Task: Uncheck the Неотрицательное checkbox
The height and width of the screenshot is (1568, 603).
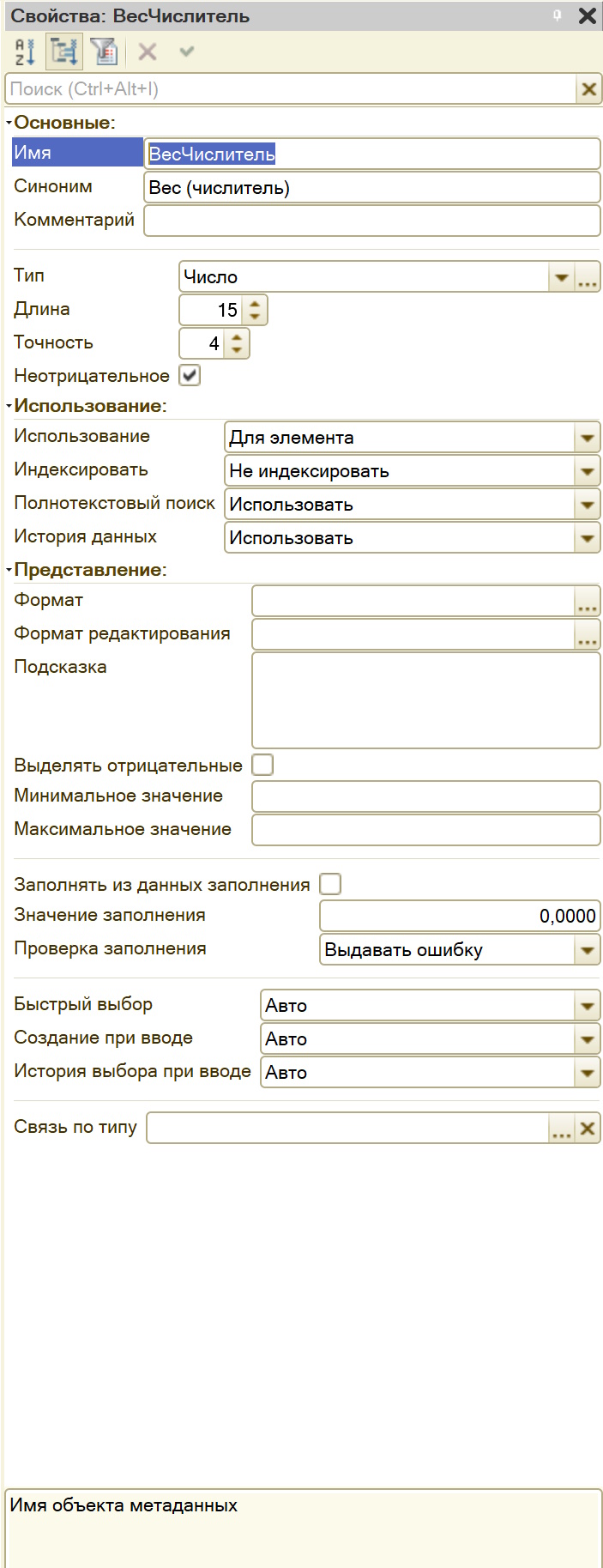Action: 190,376
